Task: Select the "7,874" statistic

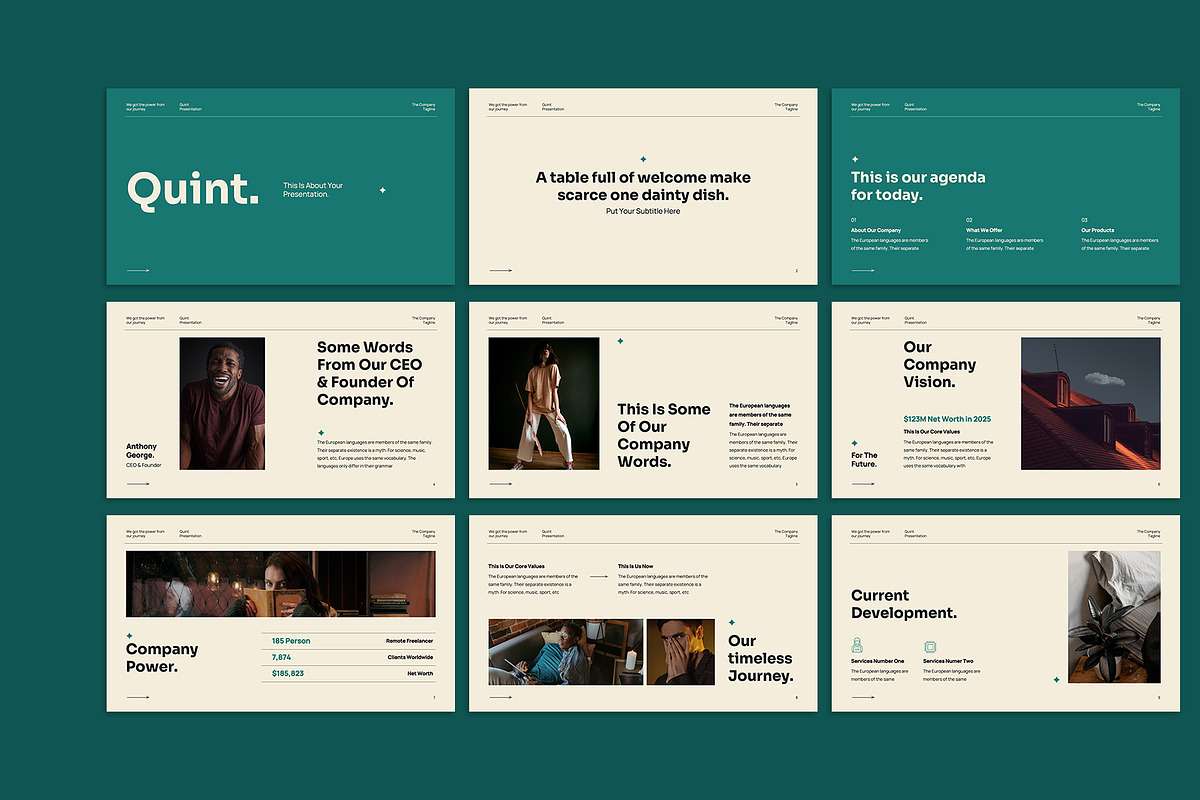Action: [x=281, y=657]
